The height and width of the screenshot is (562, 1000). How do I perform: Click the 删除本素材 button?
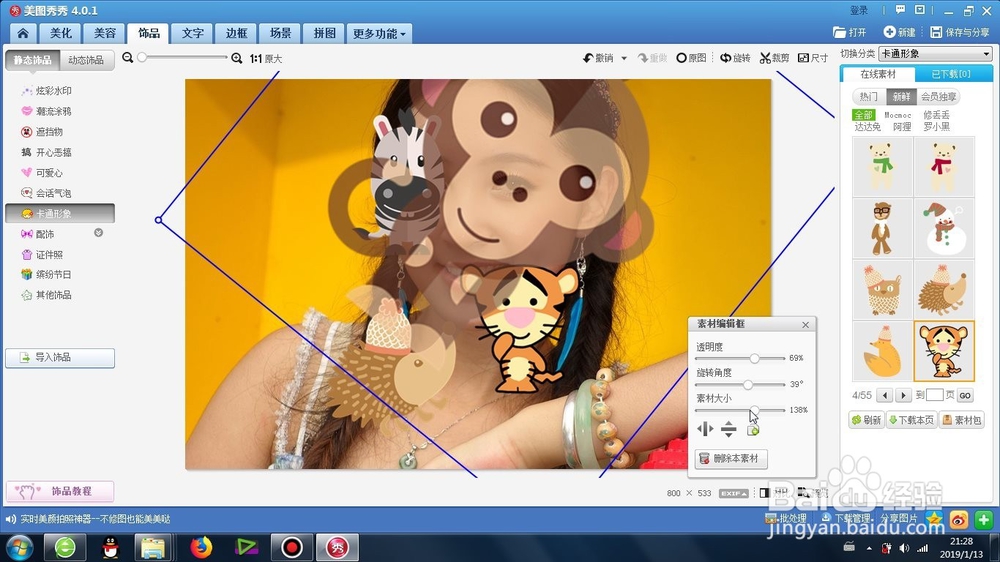point(731,458)
